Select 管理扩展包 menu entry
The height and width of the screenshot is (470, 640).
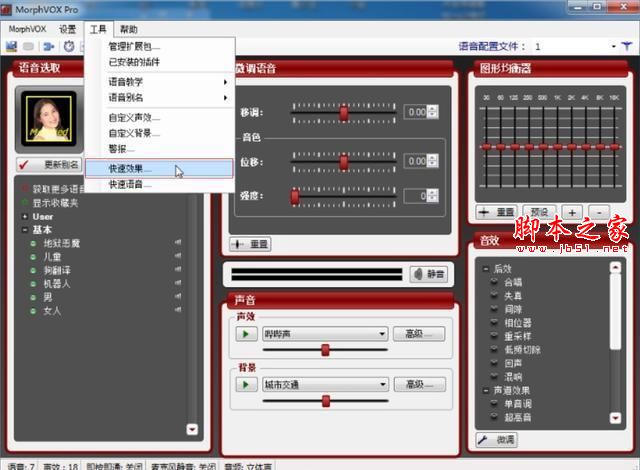160,47
